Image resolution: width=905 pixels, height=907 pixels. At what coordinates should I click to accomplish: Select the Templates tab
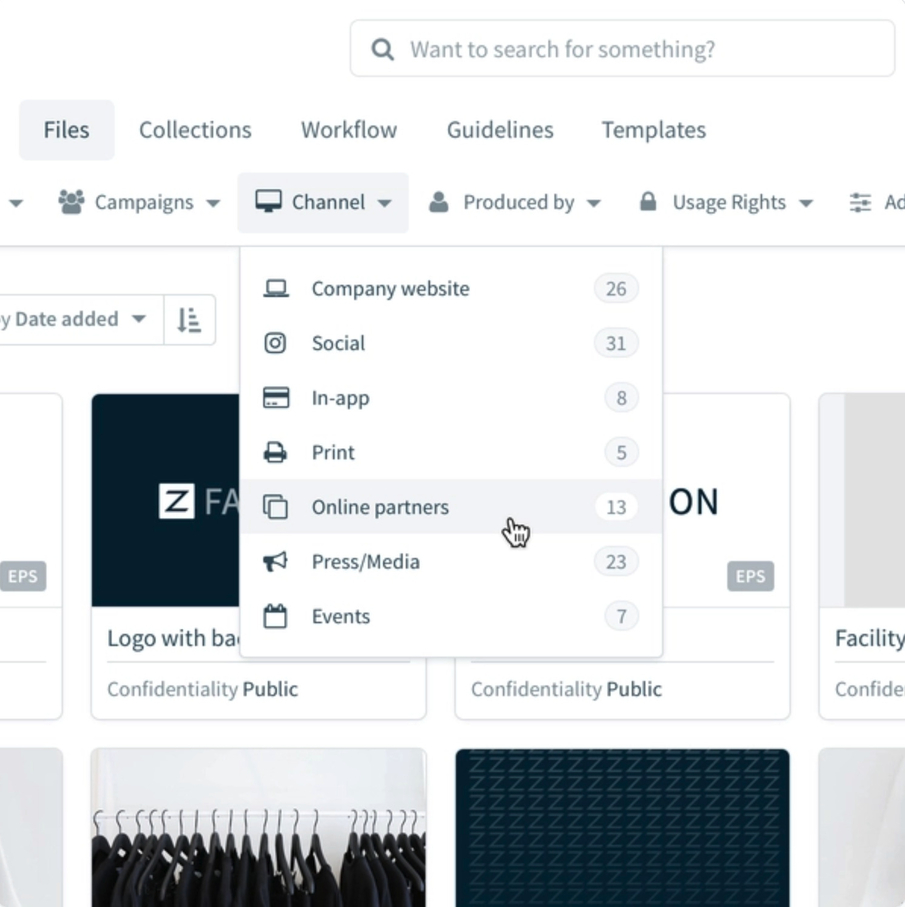tap(653, 130)
